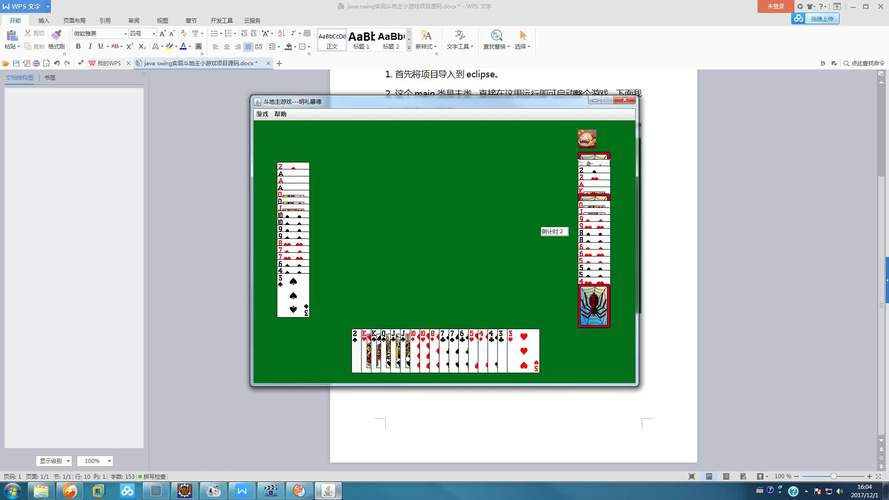Click the save icon in quick access bar
889x500 pixels.
click(16, 63)
